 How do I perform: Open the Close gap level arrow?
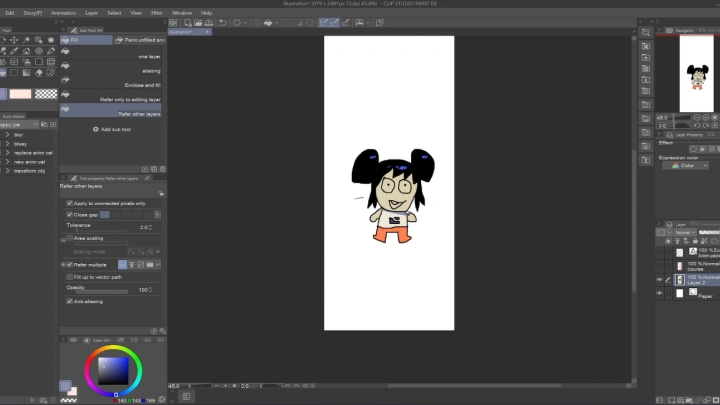(157, 214)
